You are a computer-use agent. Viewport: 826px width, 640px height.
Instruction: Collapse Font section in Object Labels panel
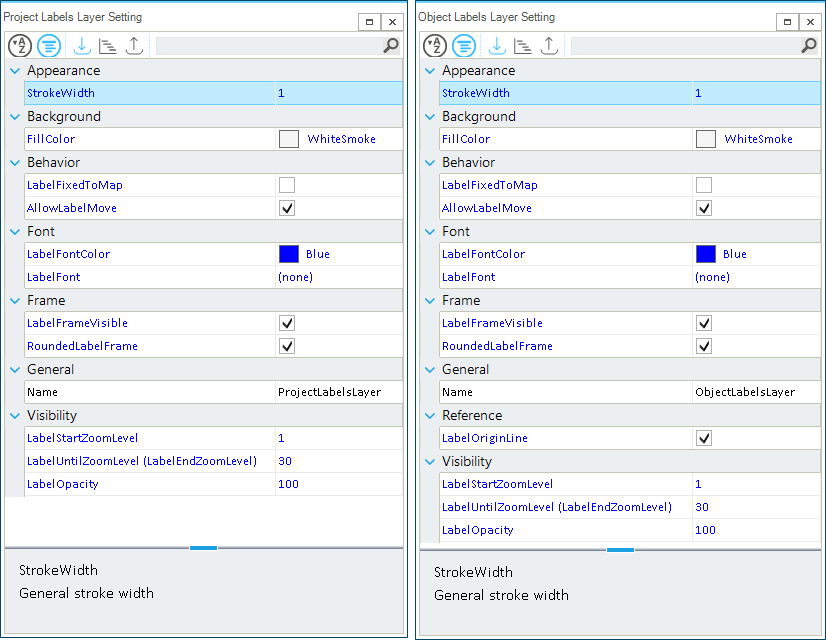430,231
